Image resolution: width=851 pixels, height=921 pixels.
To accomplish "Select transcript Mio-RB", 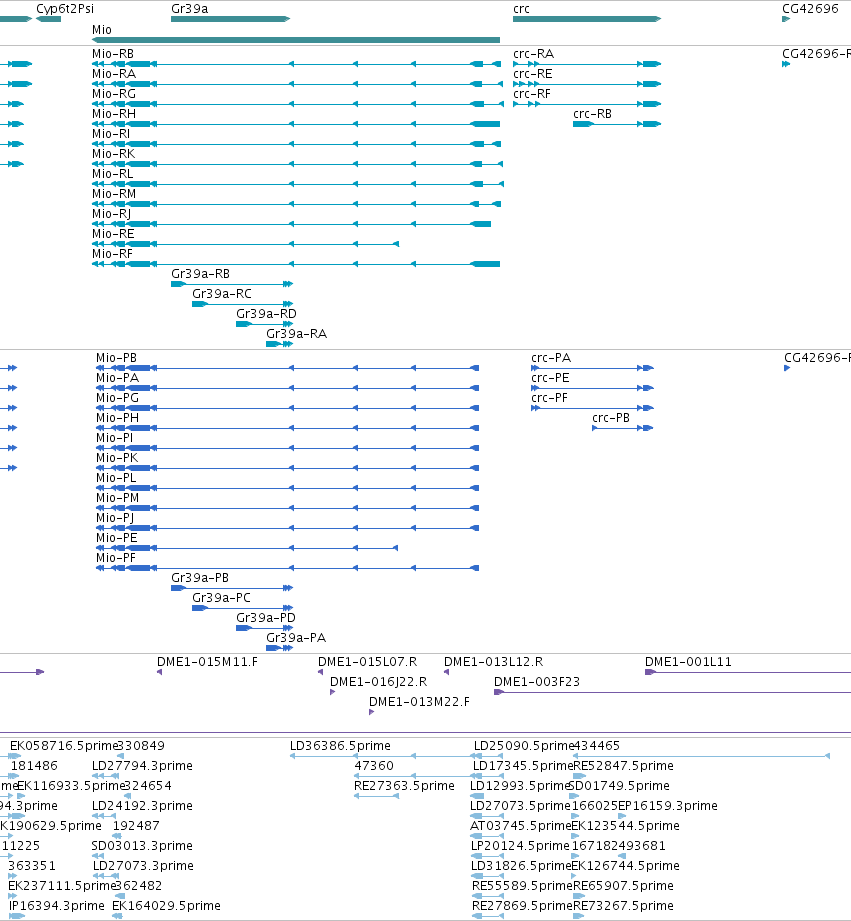I will coord(113,53).
